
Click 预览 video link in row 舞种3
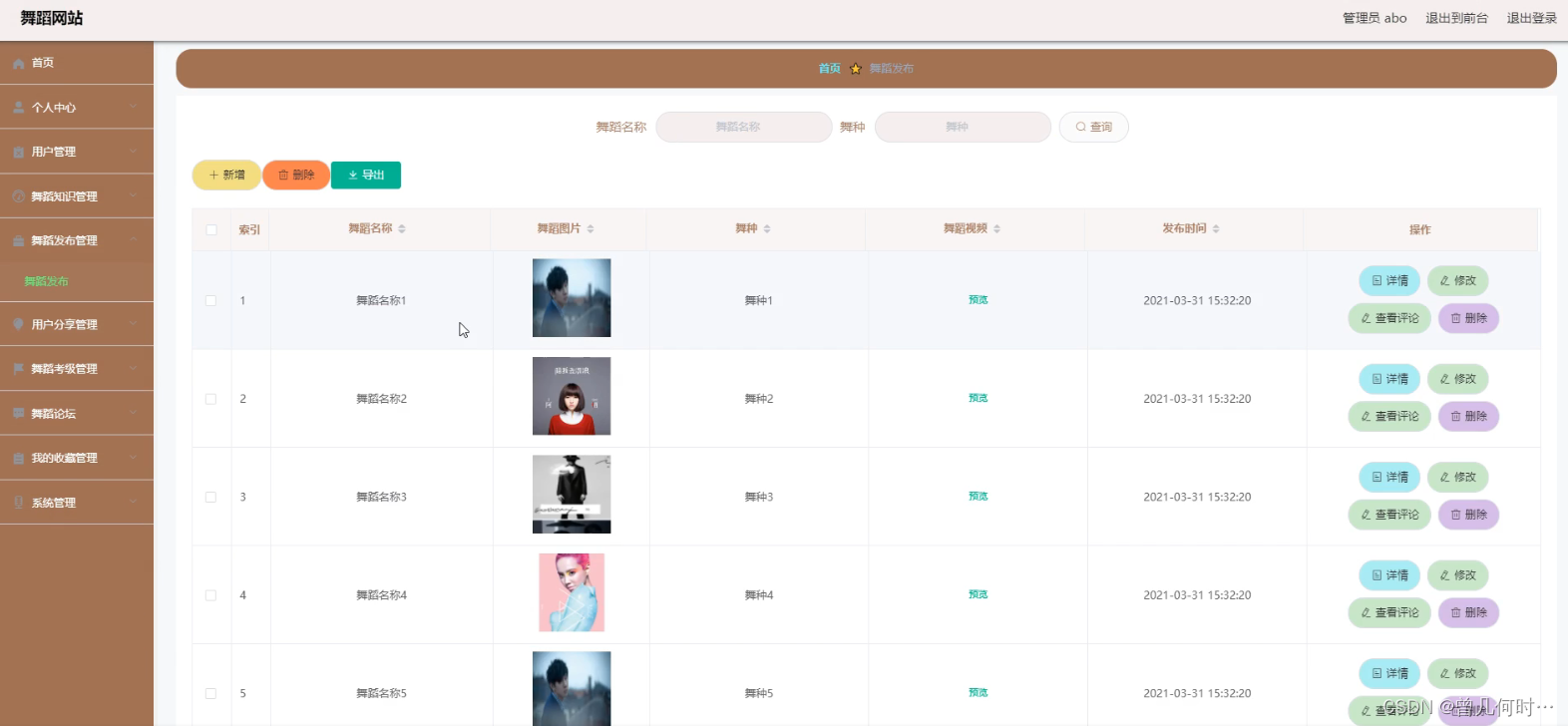[978, 497]
